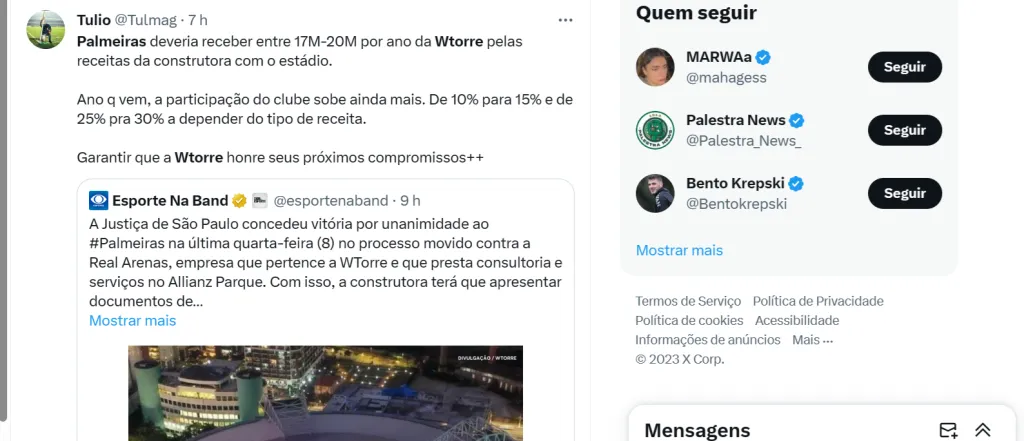Click Palestra News profile logo
The height and width of the screenshot is (441, 1024).
[x=655, y=130]
